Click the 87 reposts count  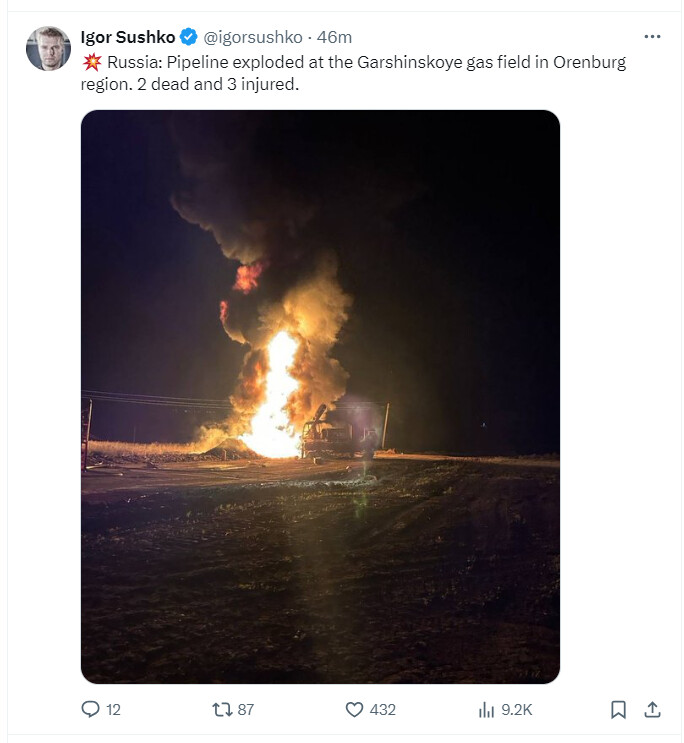(246, 710)
